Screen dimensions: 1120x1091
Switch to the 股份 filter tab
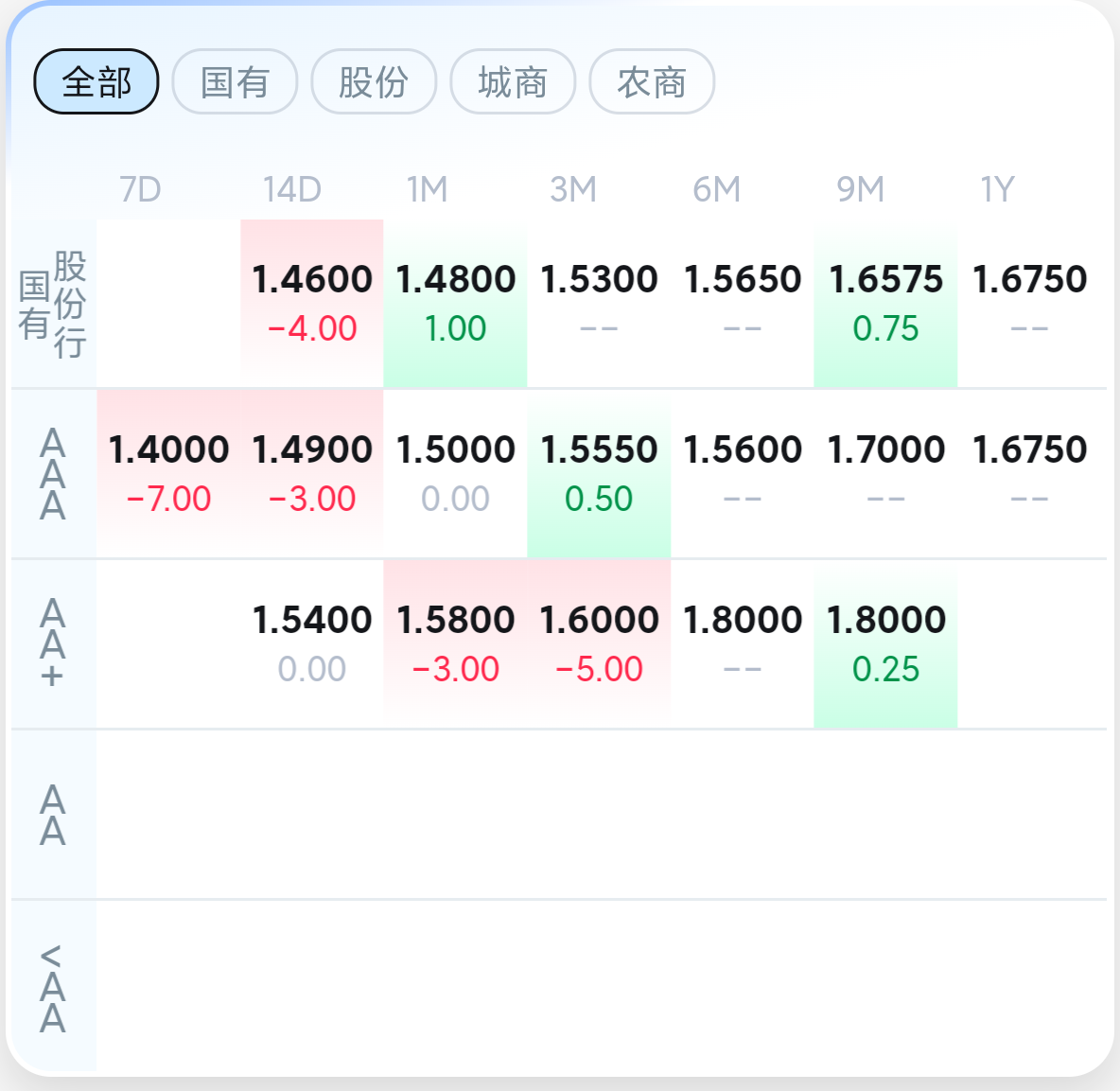coord(374,82)
